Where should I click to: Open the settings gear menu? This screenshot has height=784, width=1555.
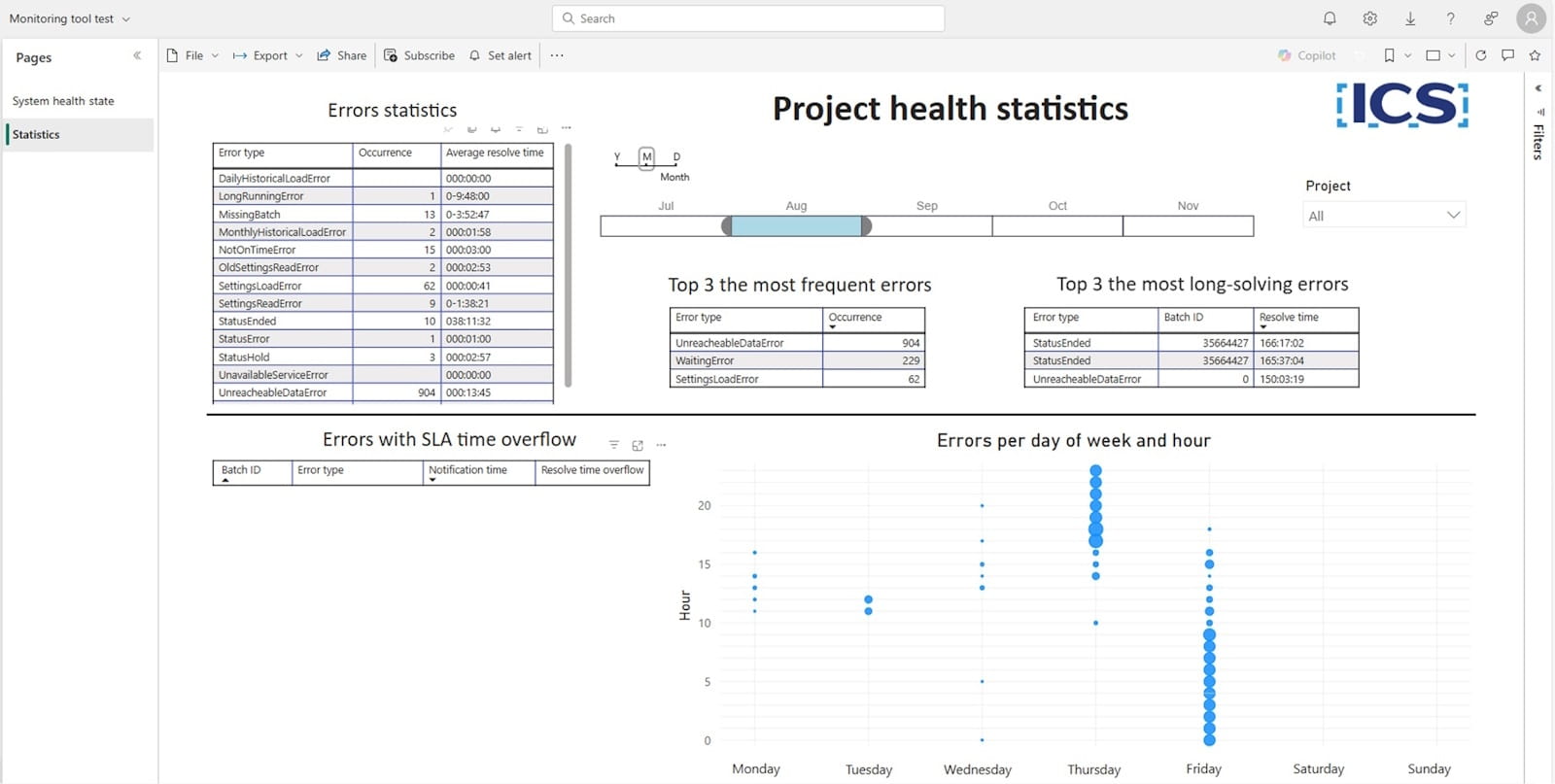click(1369, 18)
